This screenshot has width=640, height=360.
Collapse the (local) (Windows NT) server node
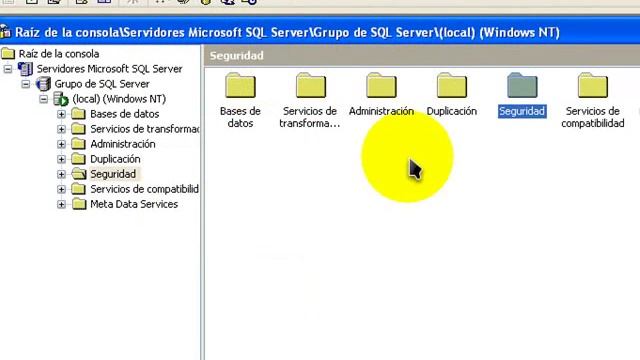[x=44, y=99]
